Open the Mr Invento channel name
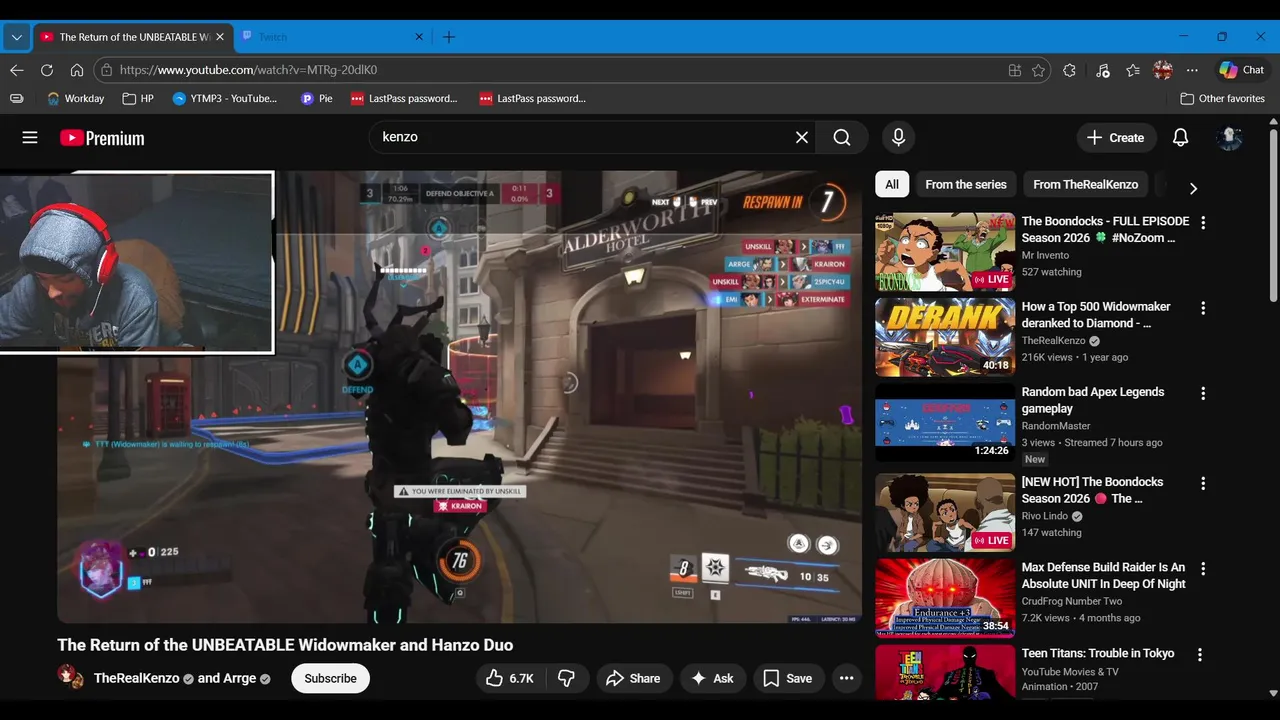 click(1045, 256)
